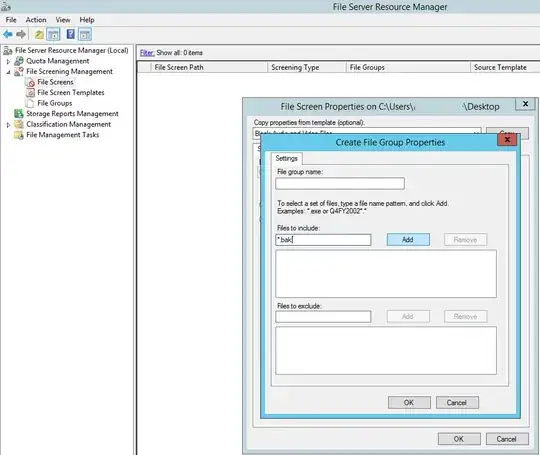540x455 pixels.
Task: Toggle the Show/Hide Console Tree toolbar icon
Action: [53, 34]
